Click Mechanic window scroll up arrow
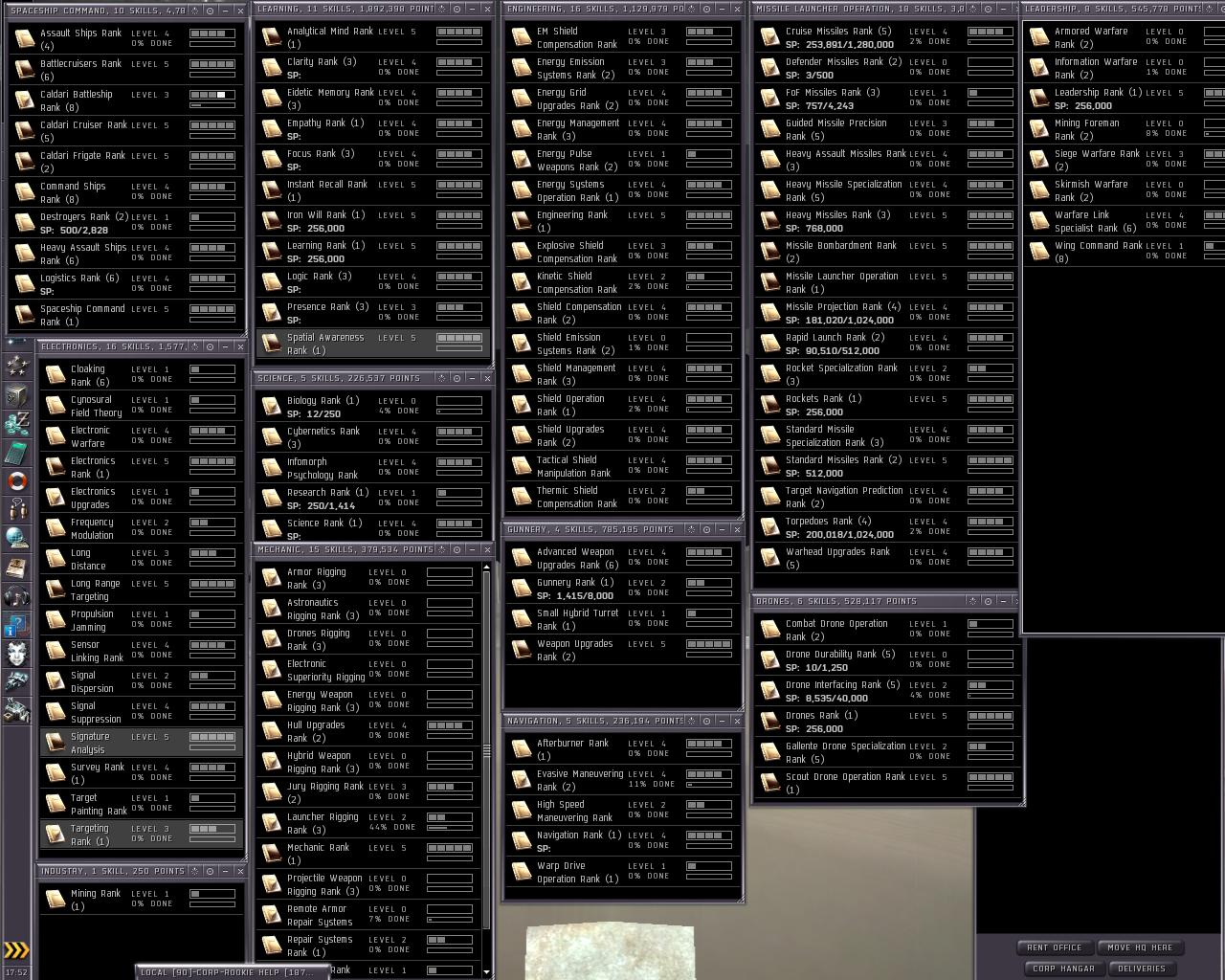This screenshot has height=980, width=1225. 486,568
